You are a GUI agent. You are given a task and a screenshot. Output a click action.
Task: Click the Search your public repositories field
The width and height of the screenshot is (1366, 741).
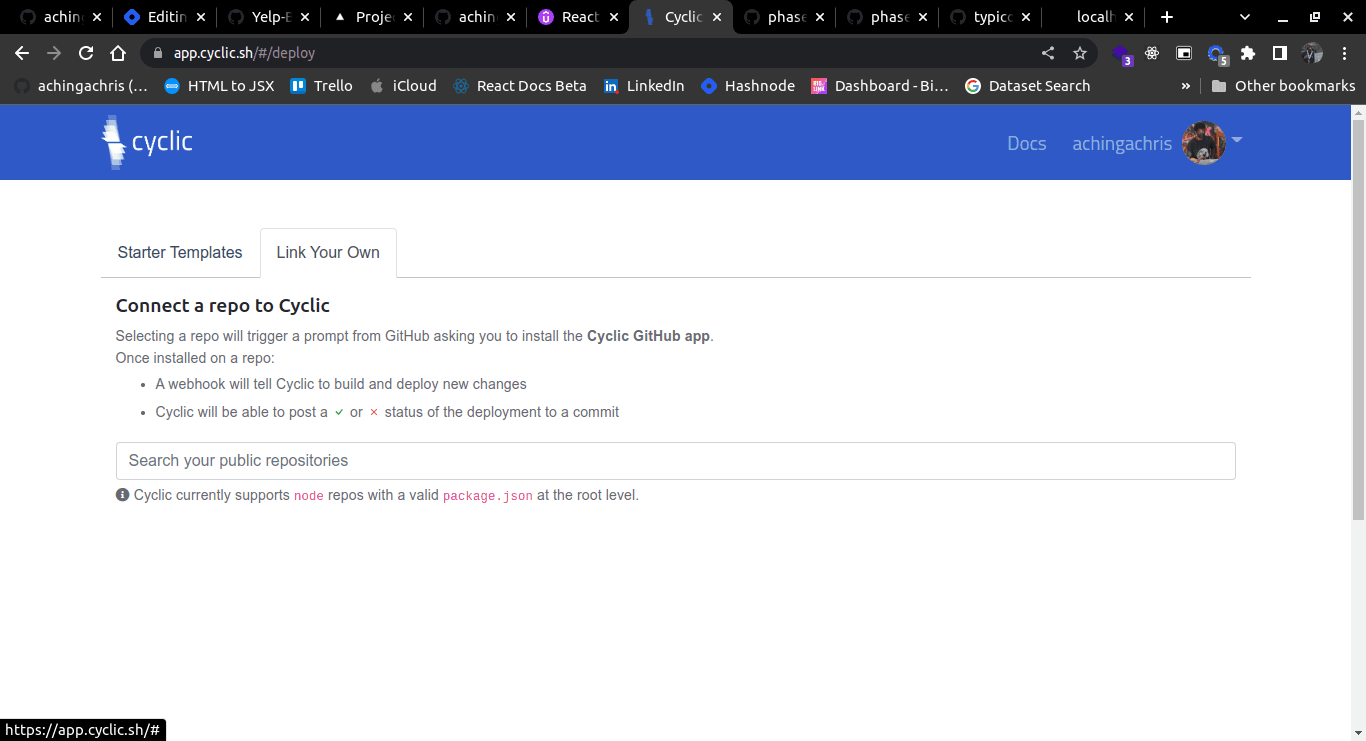coord(676,461)
